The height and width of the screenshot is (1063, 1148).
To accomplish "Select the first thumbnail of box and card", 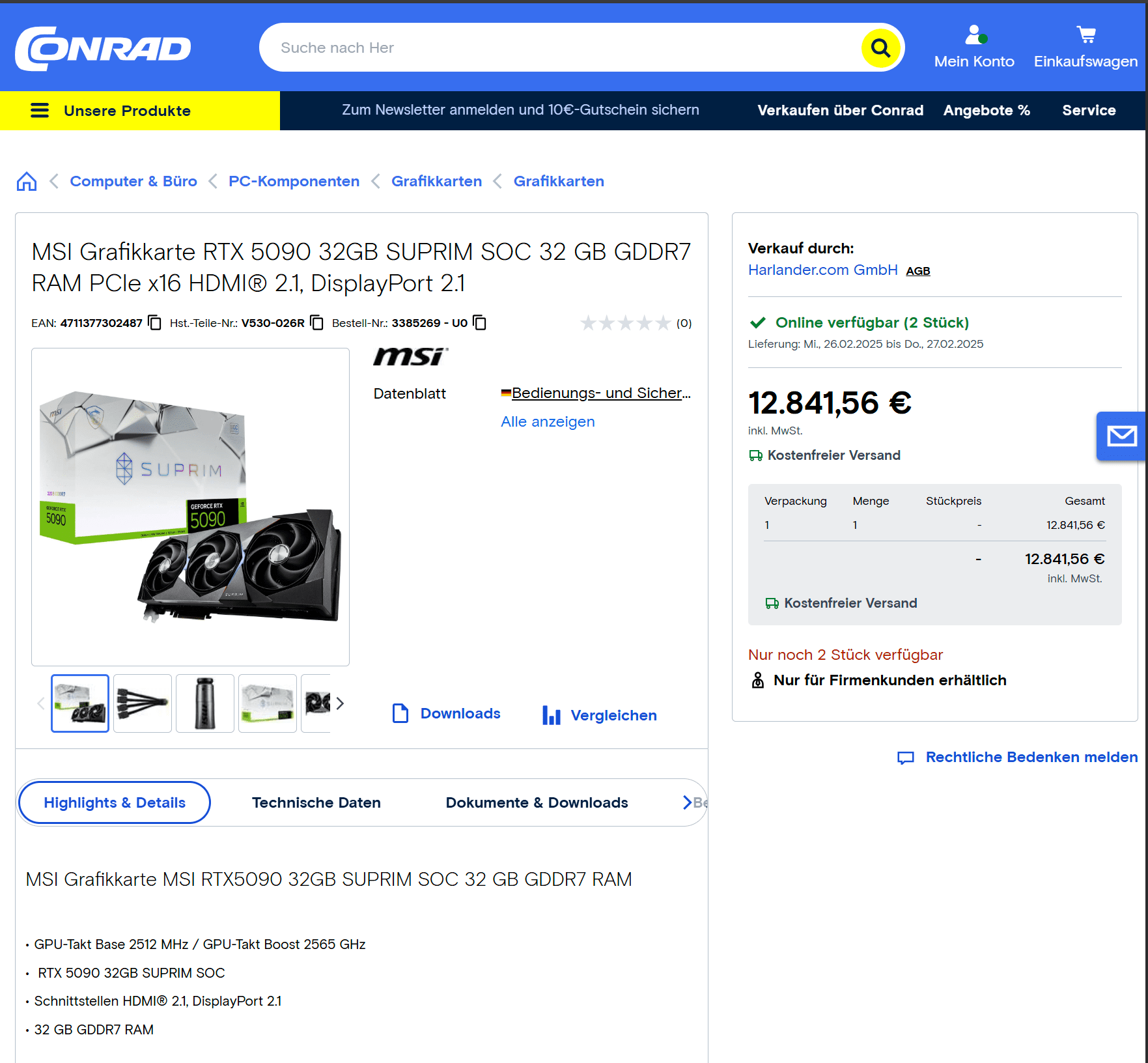I will (x=80, y=703).
